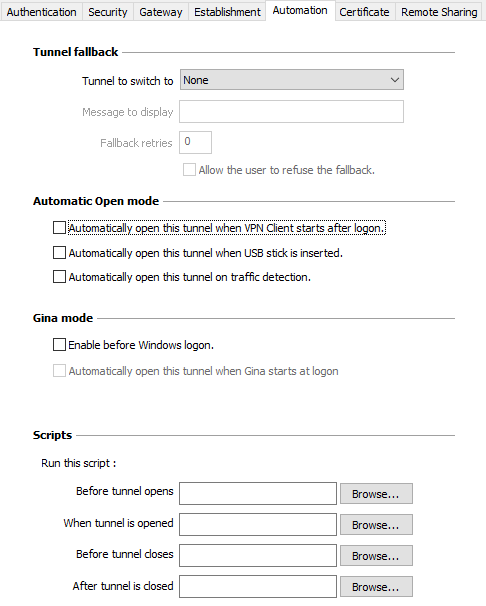Focus the Before tunnel closes script field
This screenshot has width=486, height=606.
[258, 555]
